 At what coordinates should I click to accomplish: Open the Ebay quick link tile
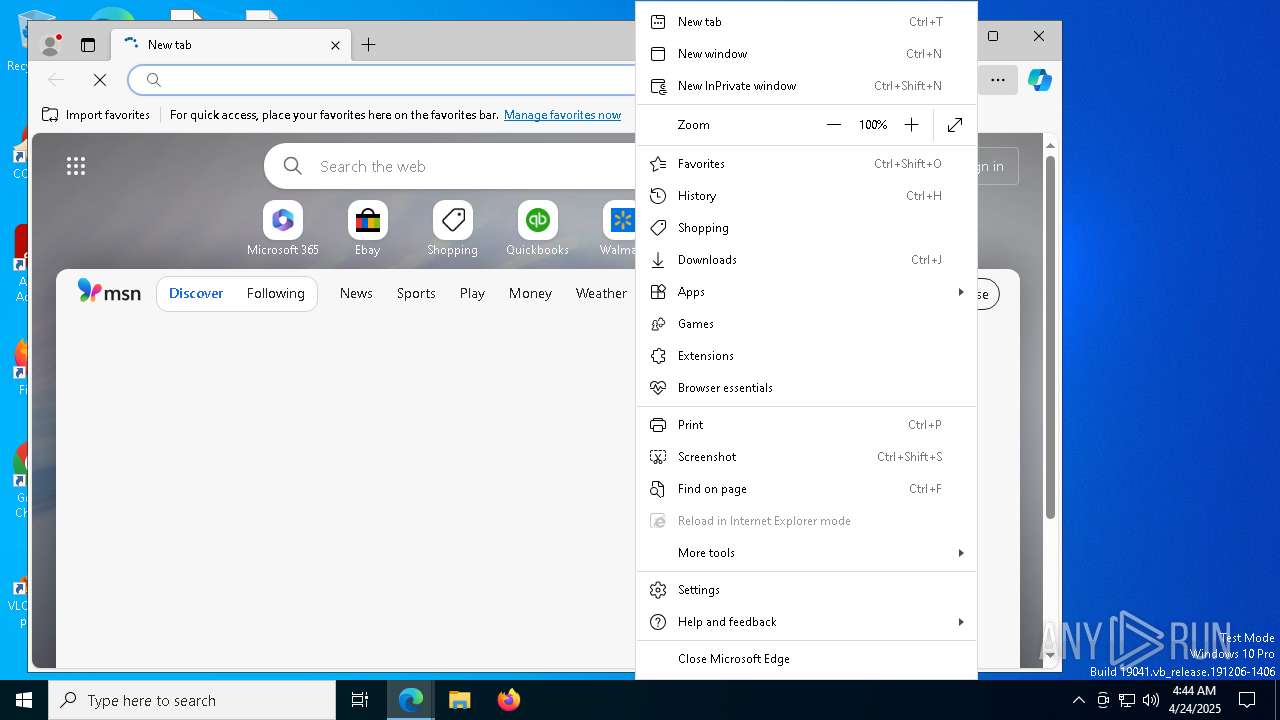(367, 229)
